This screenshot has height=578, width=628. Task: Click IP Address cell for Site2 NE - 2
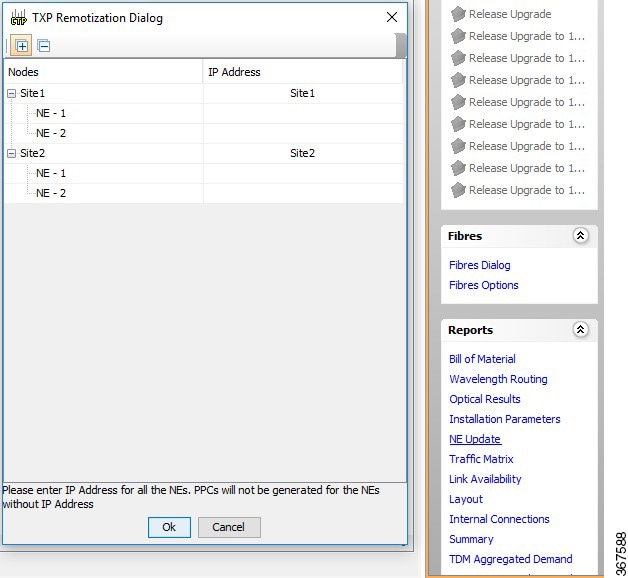303,193
